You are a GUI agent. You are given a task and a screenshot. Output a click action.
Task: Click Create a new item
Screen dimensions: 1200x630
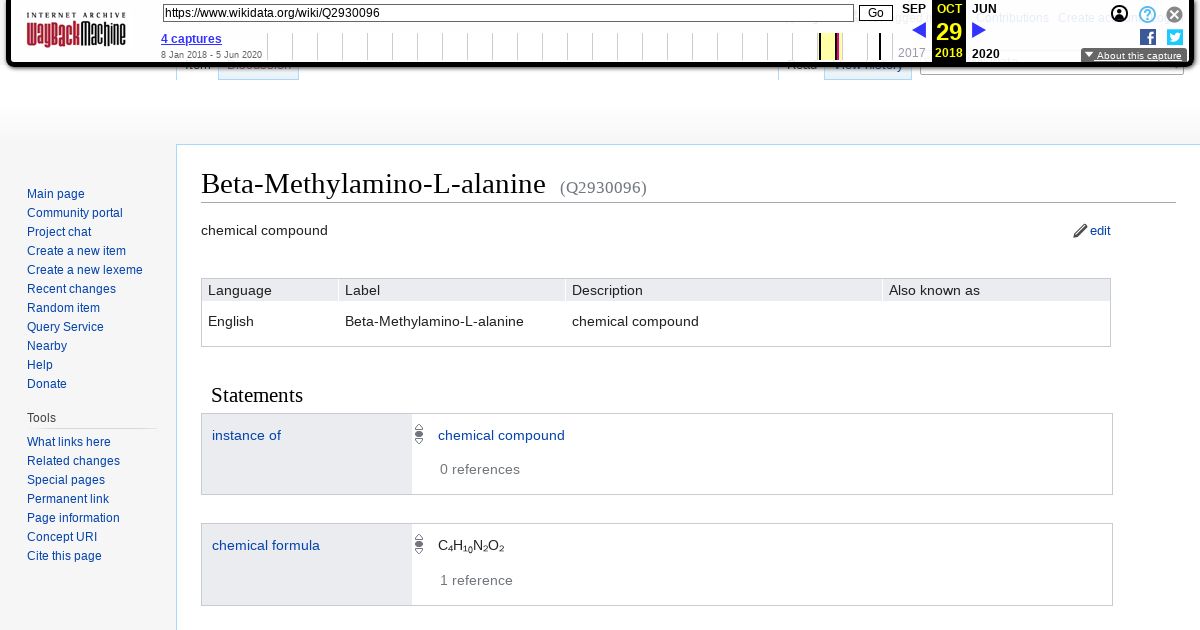click(76, 251)
